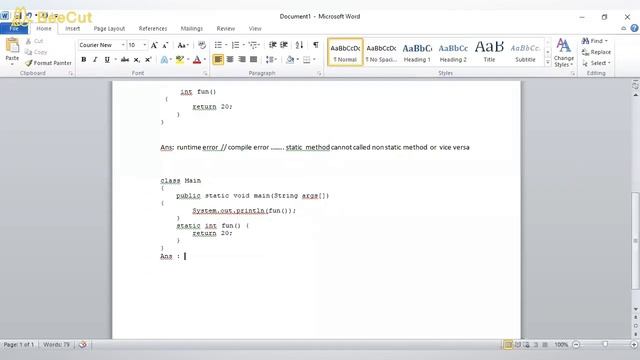640x360 pixels.
Task: Open the Numbering dropdown
Action: [243, 45]
